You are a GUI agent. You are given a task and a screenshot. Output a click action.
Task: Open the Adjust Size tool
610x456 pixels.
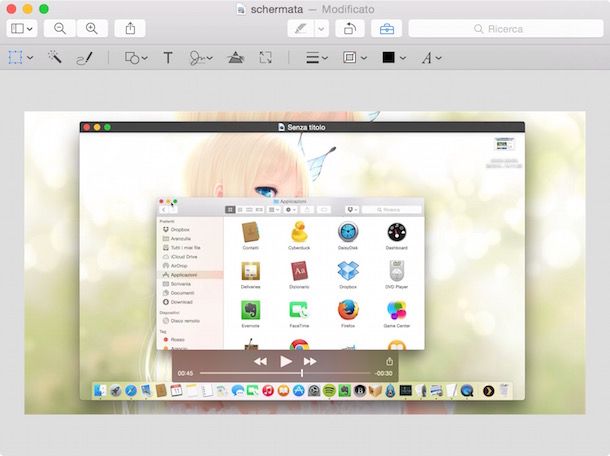point(265,58)
